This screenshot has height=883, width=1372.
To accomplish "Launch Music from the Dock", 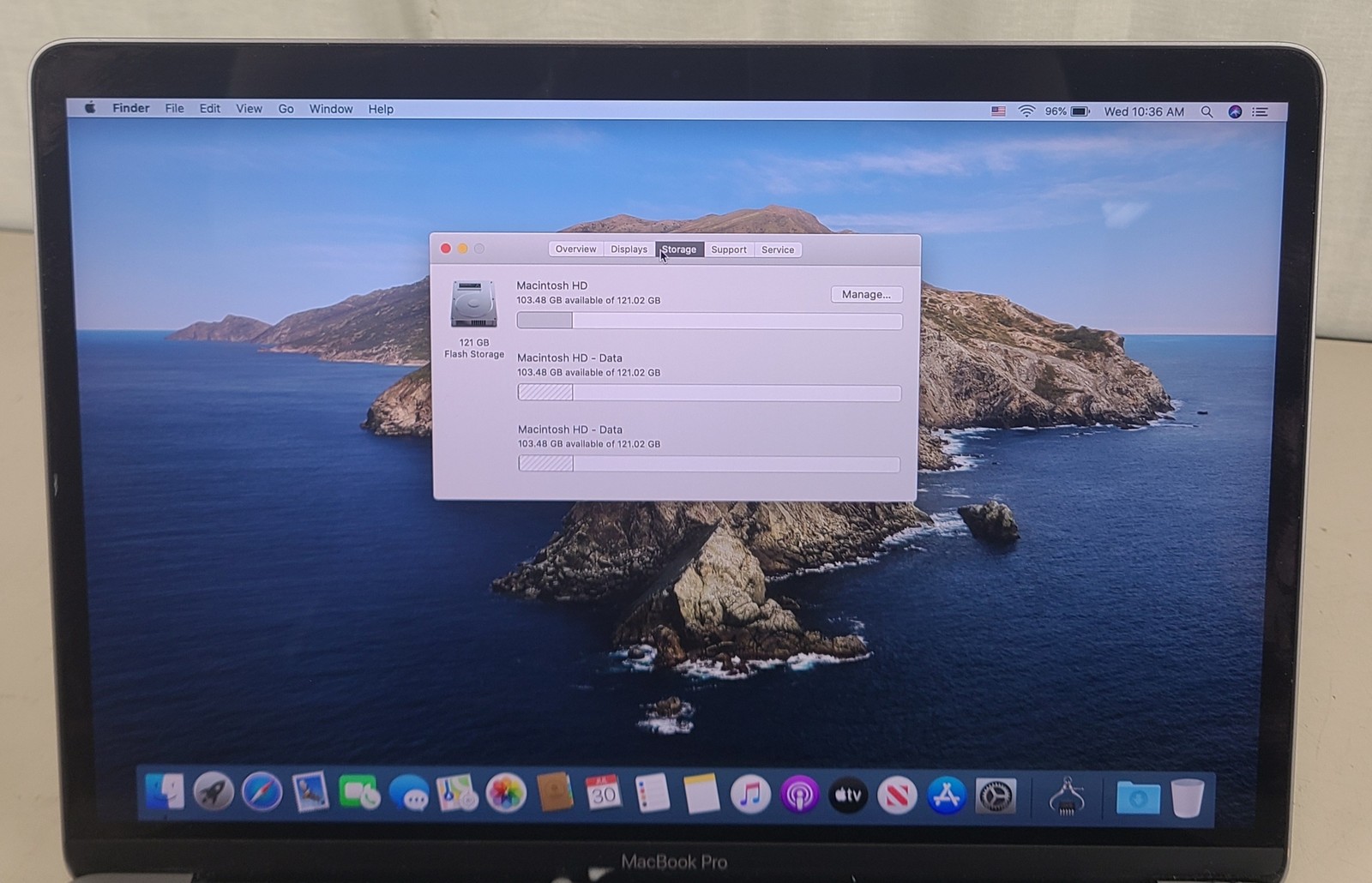I will (x=750, y=795).
